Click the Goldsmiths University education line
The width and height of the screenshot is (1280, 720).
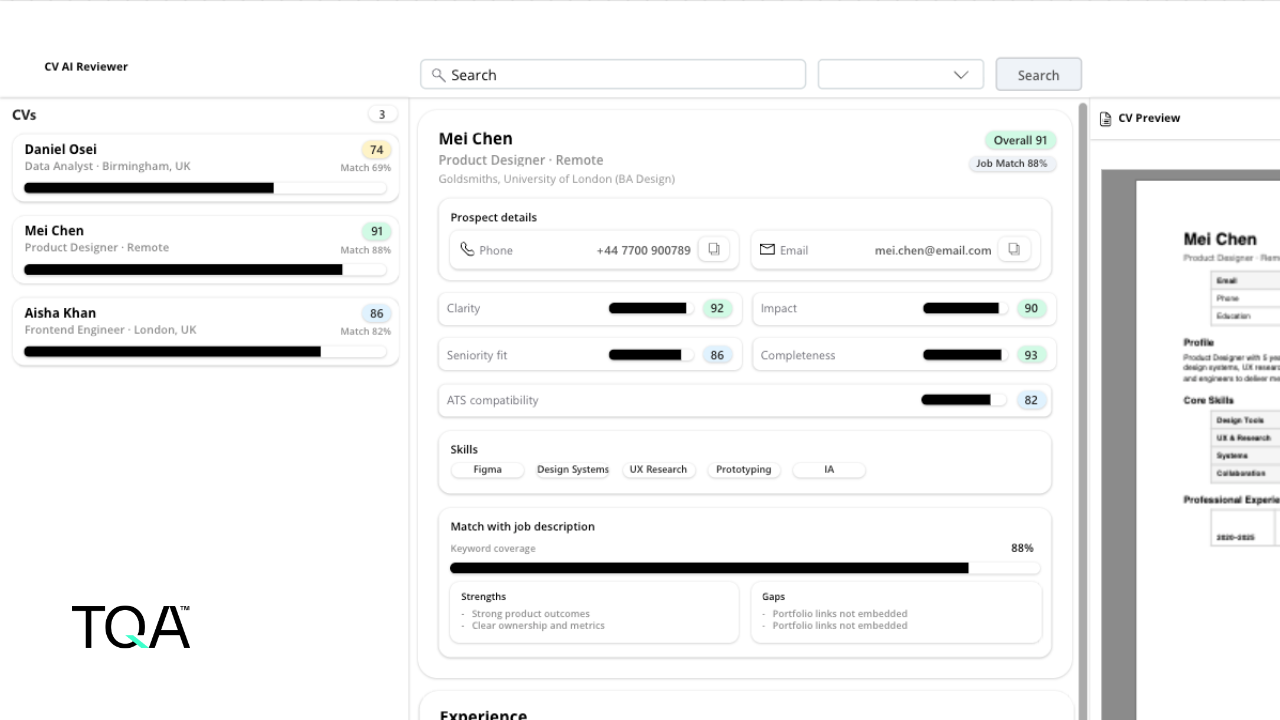tap(557, 179)
